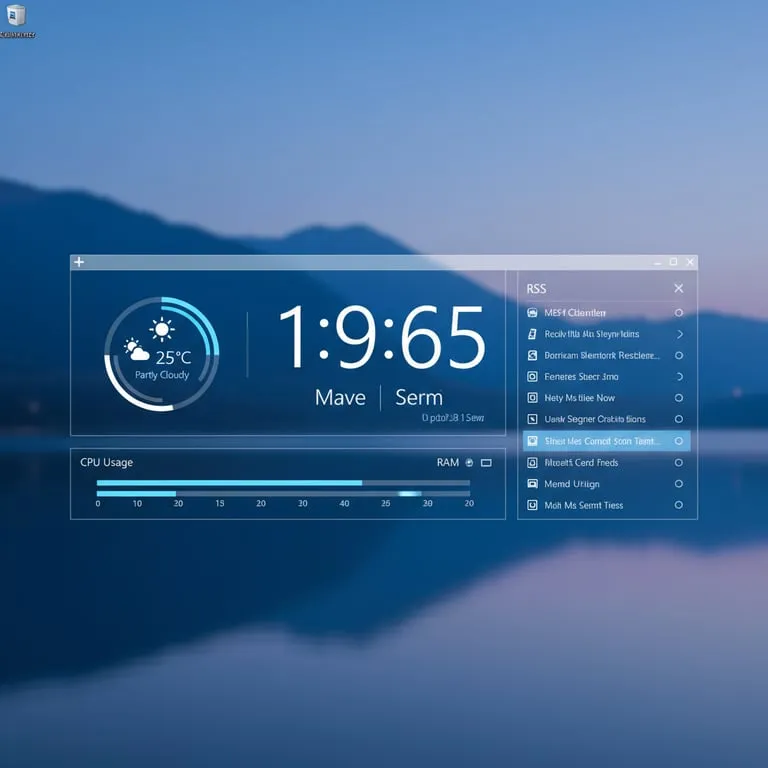Screen dimensions: 768x768
Task: Click the icon beside Borricam Slemtork feed
Action: 532,355
